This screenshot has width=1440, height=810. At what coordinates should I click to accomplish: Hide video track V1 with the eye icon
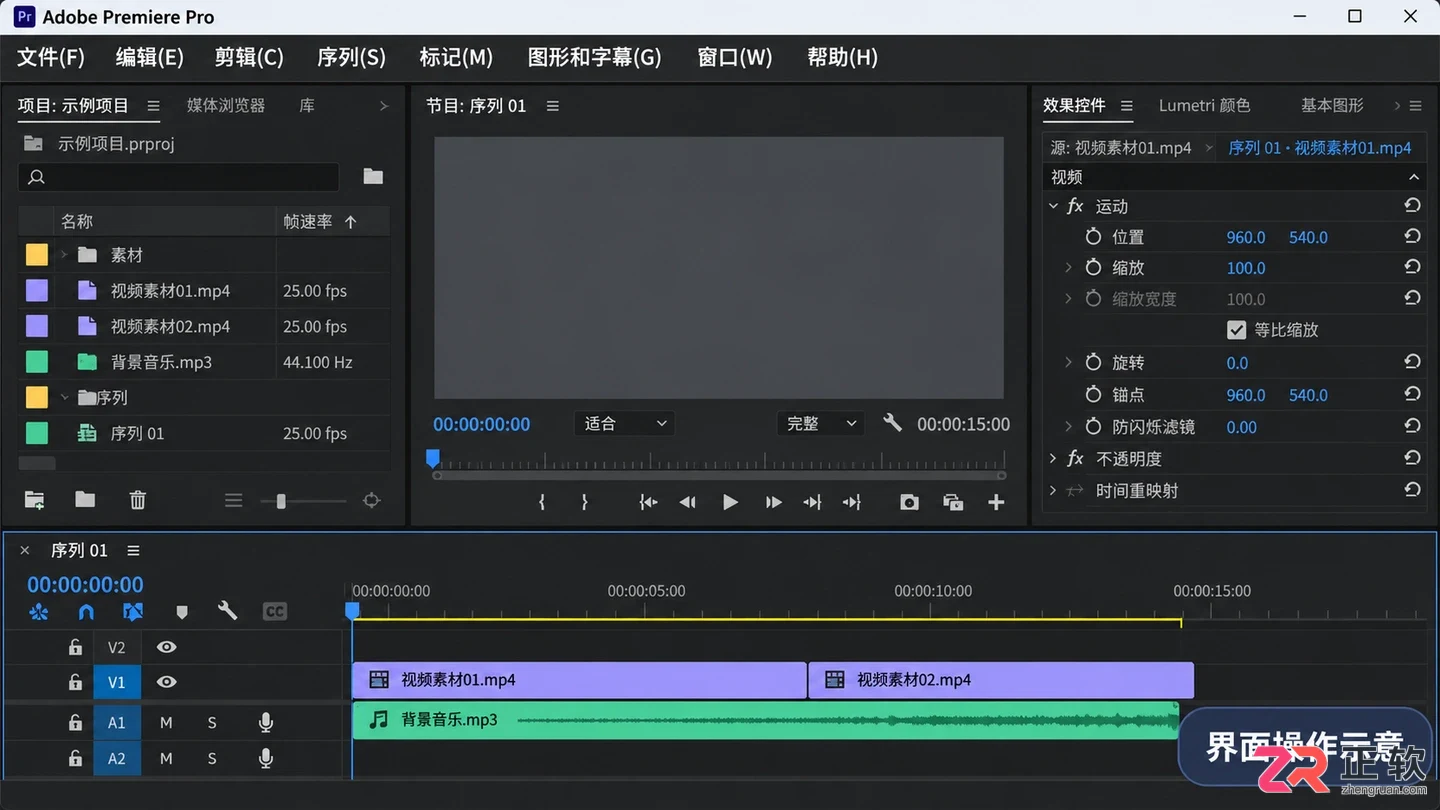tap(166, 682)
